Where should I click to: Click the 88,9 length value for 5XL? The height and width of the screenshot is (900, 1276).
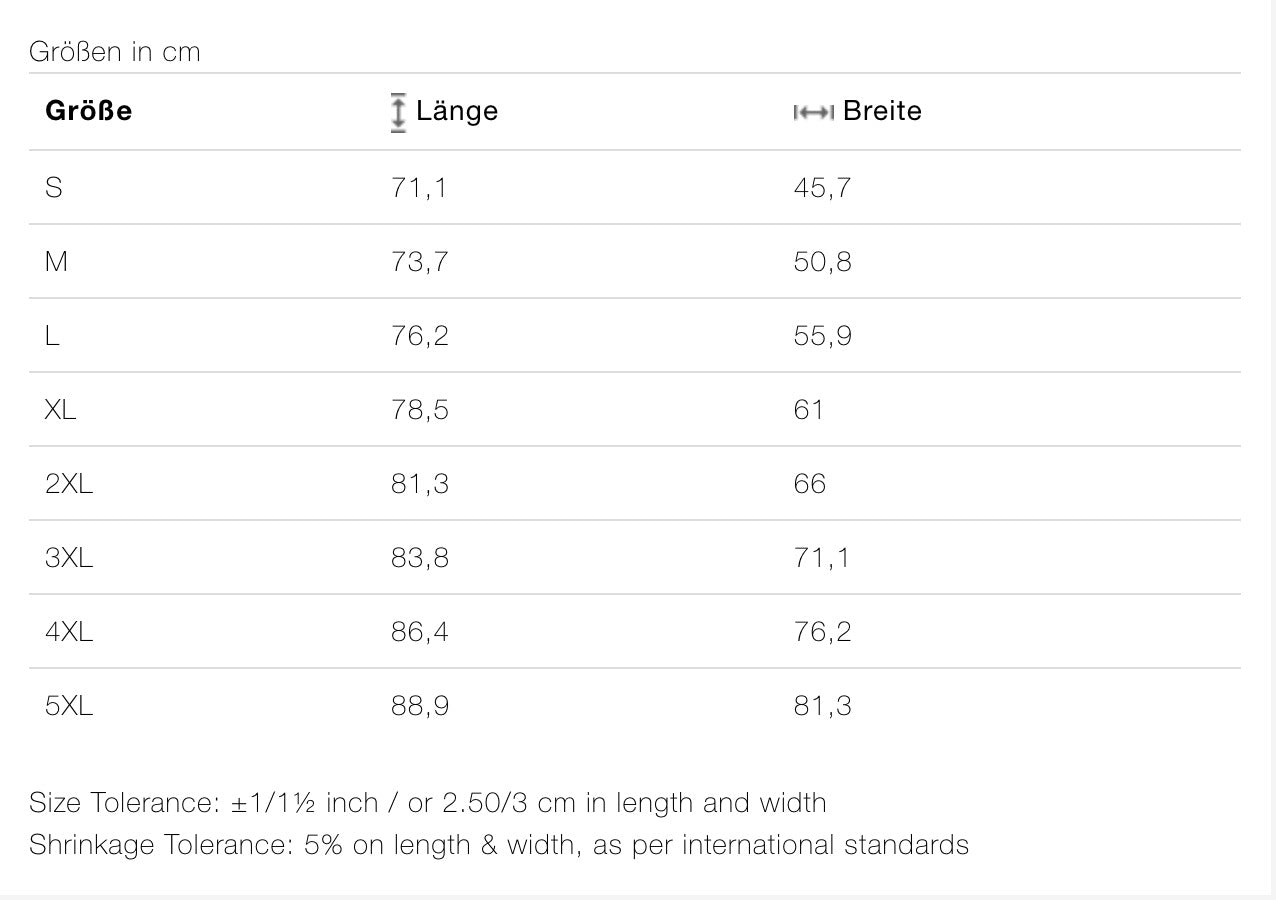[420, 705]
